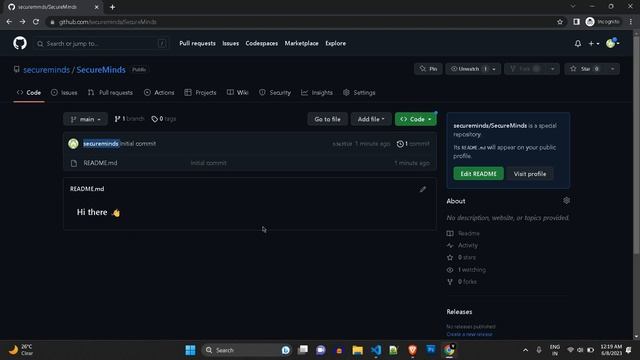Open the Readme link in About
Image resolution: width=640 pixels, height=360 pixels.
click(463, 233)
